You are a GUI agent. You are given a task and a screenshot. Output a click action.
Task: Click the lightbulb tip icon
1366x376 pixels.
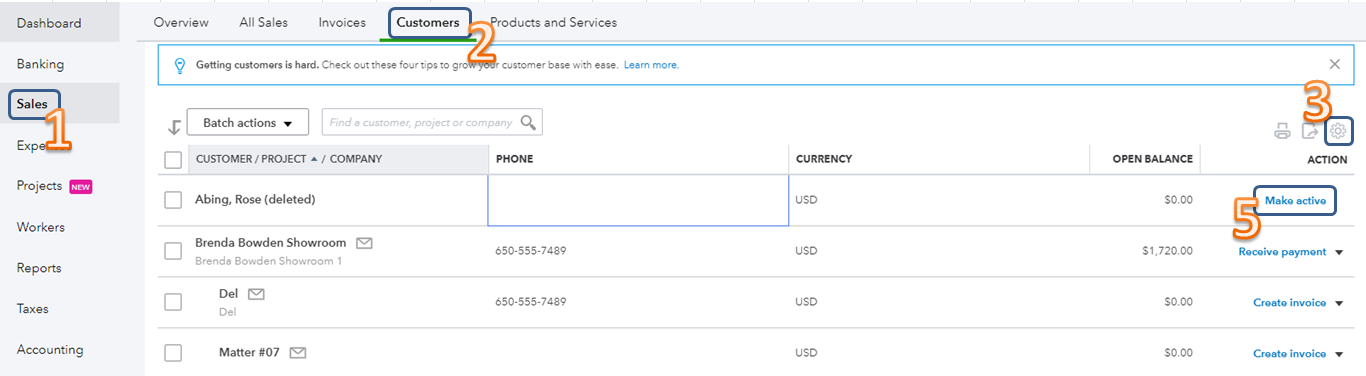click(180, 65)
